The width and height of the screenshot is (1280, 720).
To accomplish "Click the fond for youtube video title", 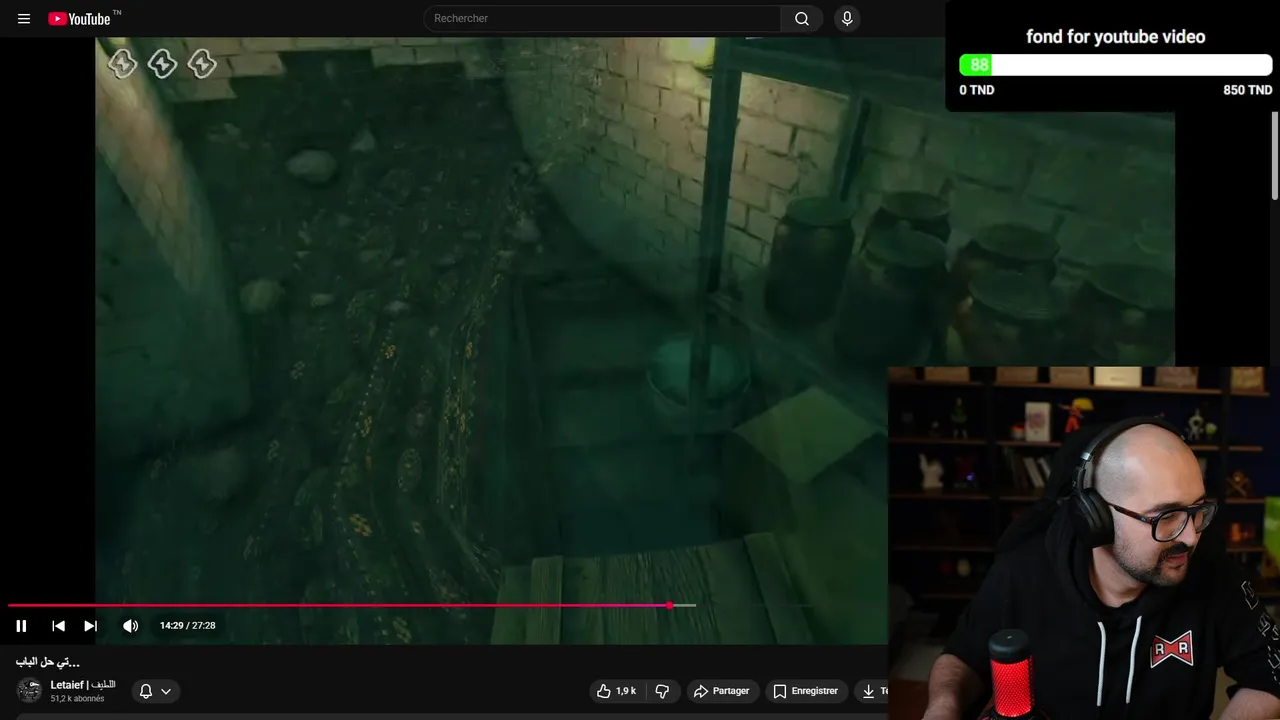I will 1115,37.
